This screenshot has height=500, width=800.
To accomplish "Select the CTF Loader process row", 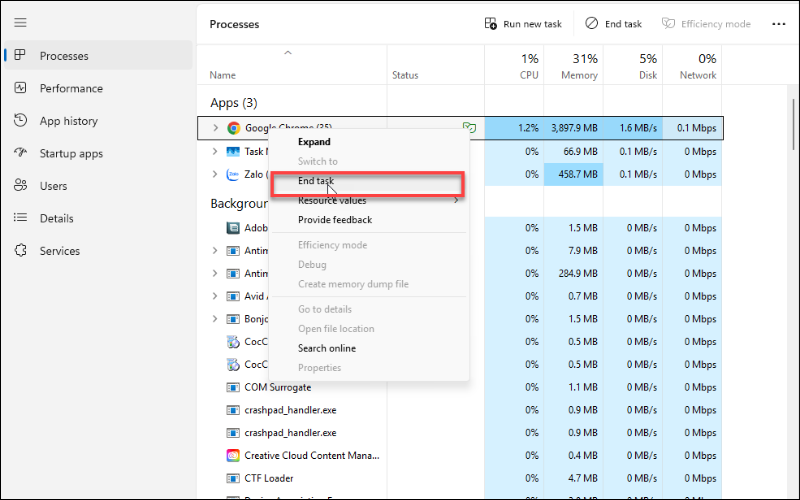I will click(460, 478).
